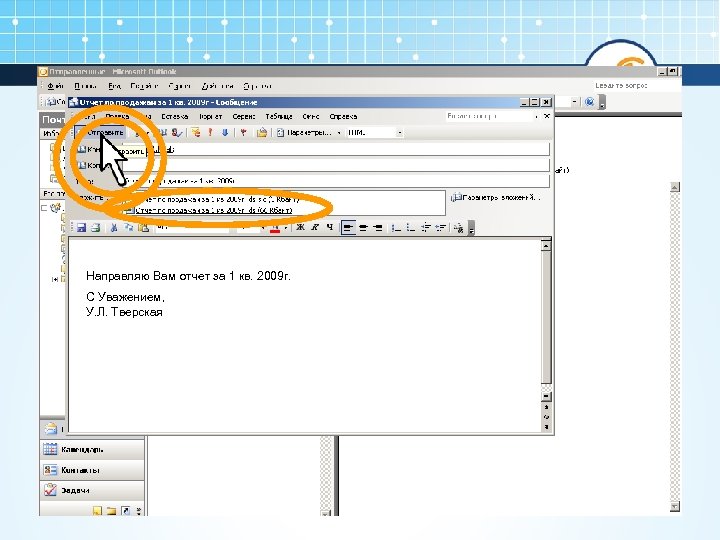Click the Print icon in formatting toolbar
This screenshot has height=540, width=720.
(96, 227)
